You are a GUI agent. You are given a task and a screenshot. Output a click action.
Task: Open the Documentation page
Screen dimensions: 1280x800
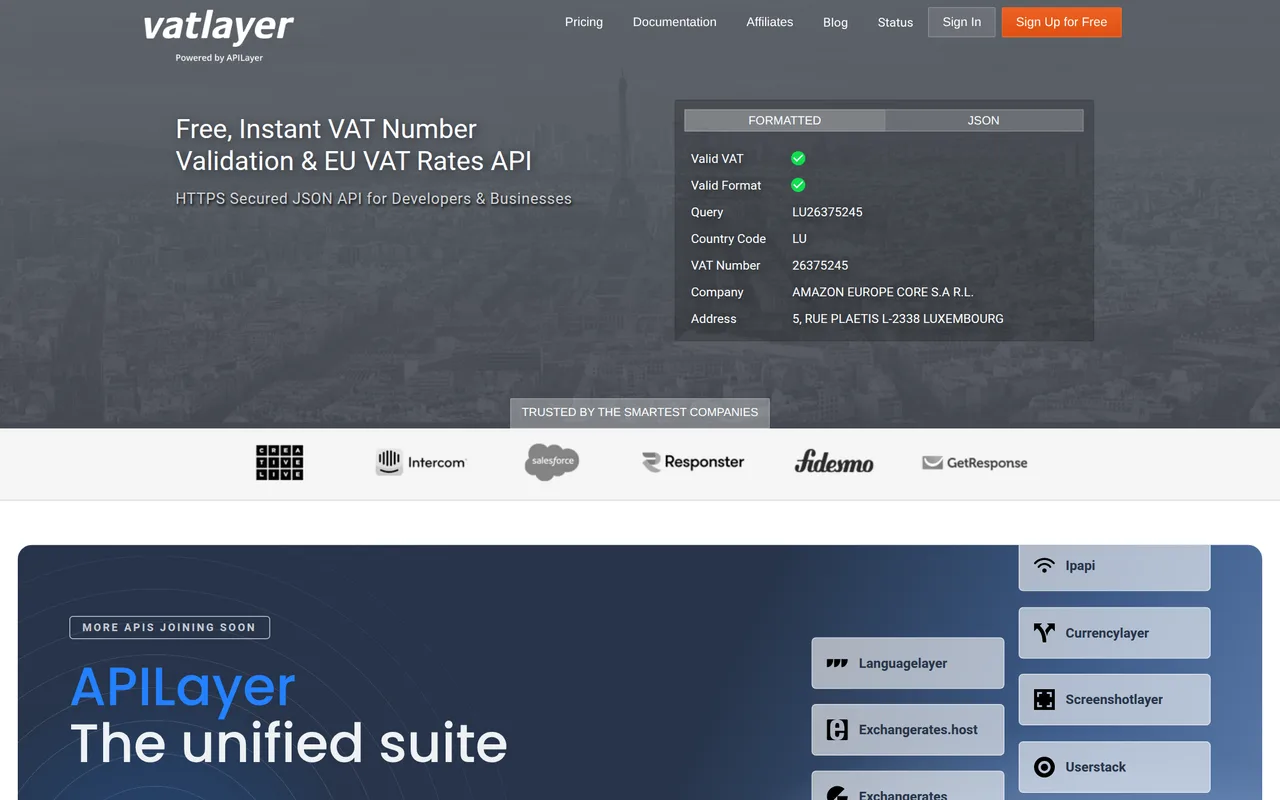[675, 22]
